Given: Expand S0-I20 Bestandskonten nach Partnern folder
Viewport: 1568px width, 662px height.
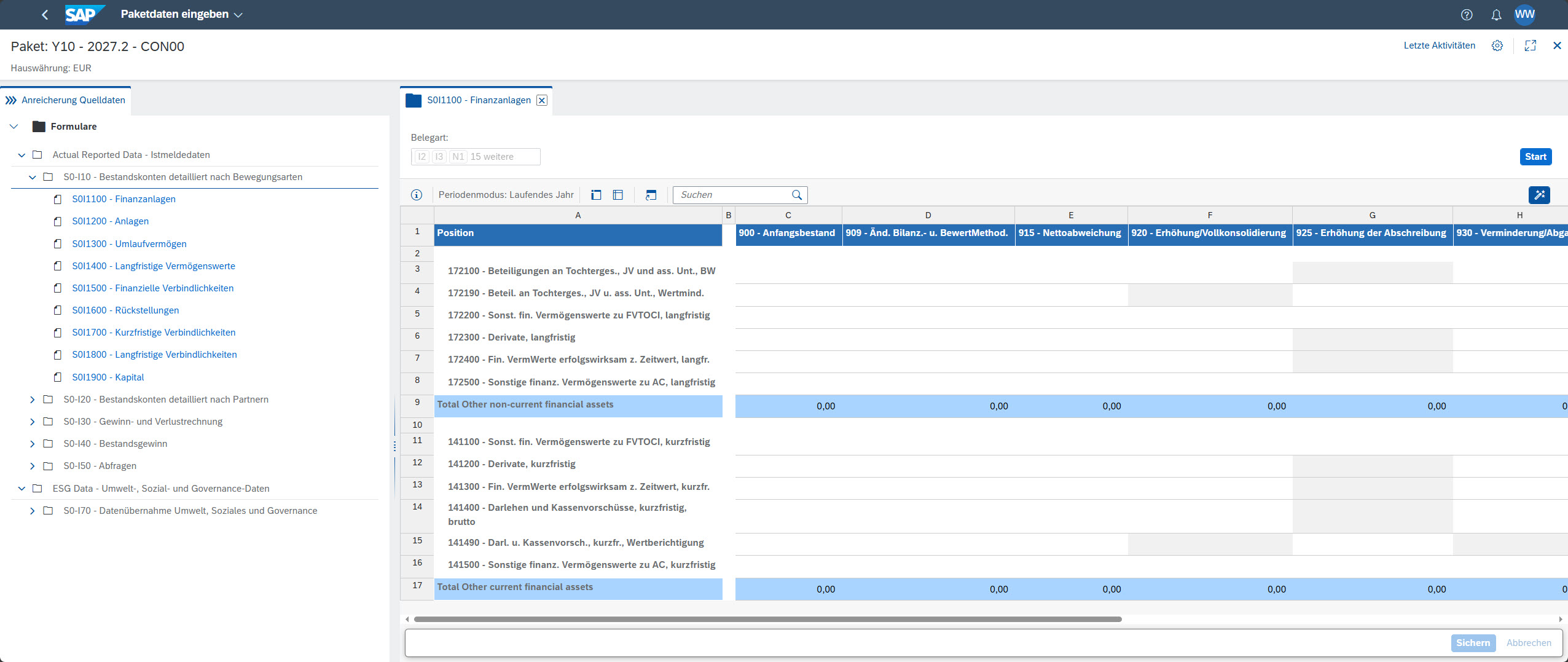Looking at the screenshot, I should [33, 400].
